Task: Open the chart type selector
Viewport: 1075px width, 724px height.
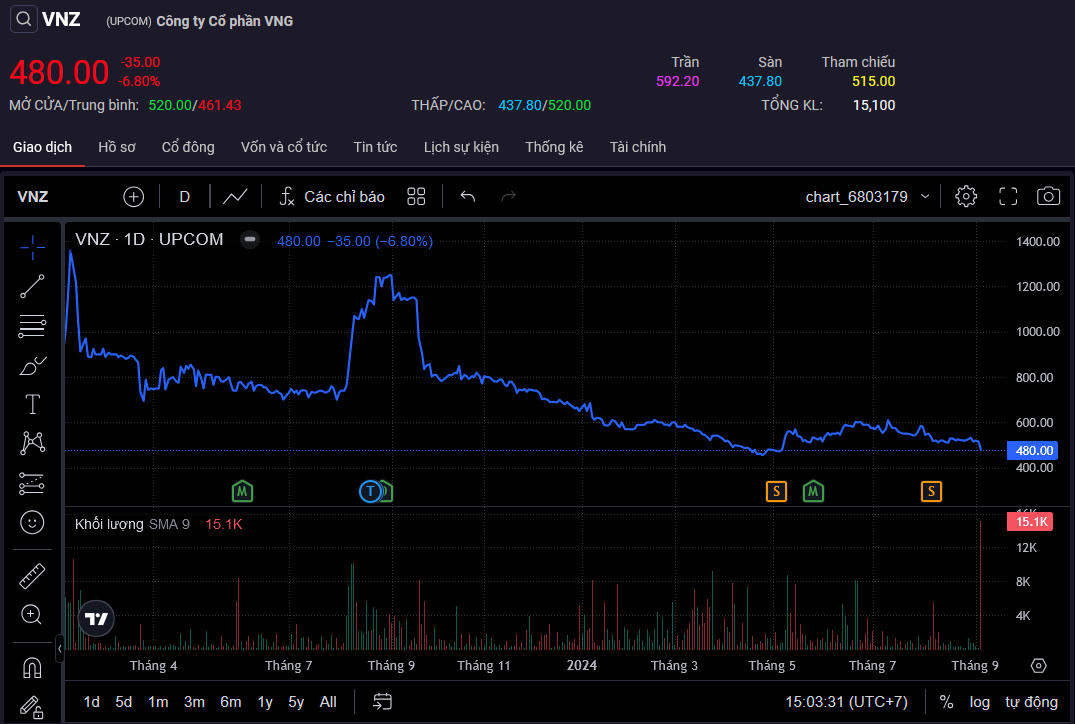Action: (235, 196)
